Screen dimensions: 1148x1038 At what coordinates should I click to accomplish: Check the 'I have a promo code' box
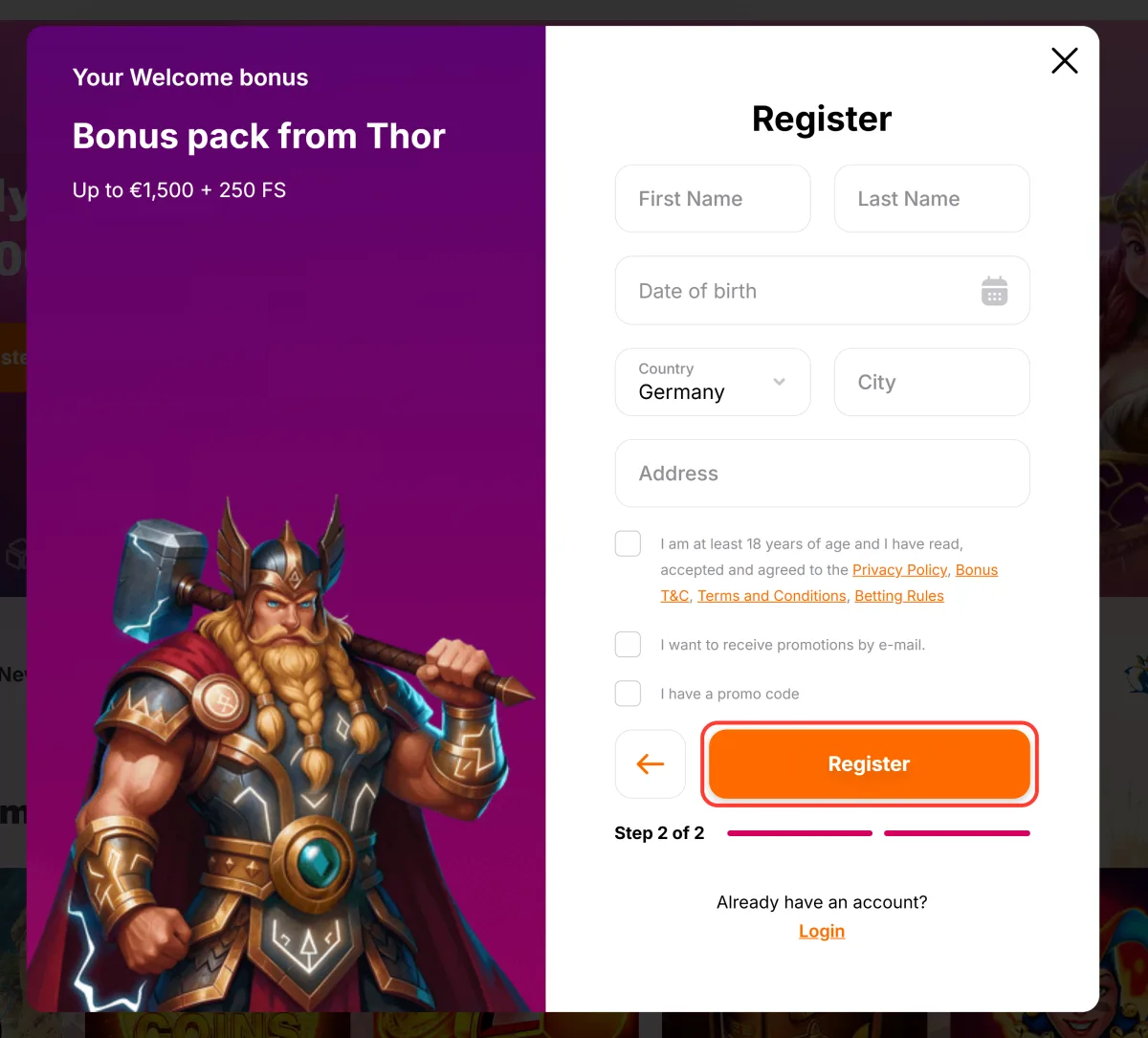[x=628, y=694]
